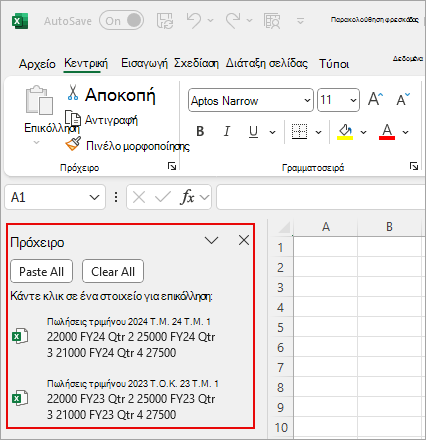The width and height of the screenshot is (426, 440).
Task: Click the Αντιγραφή copy button
Action: click(101, 119)
